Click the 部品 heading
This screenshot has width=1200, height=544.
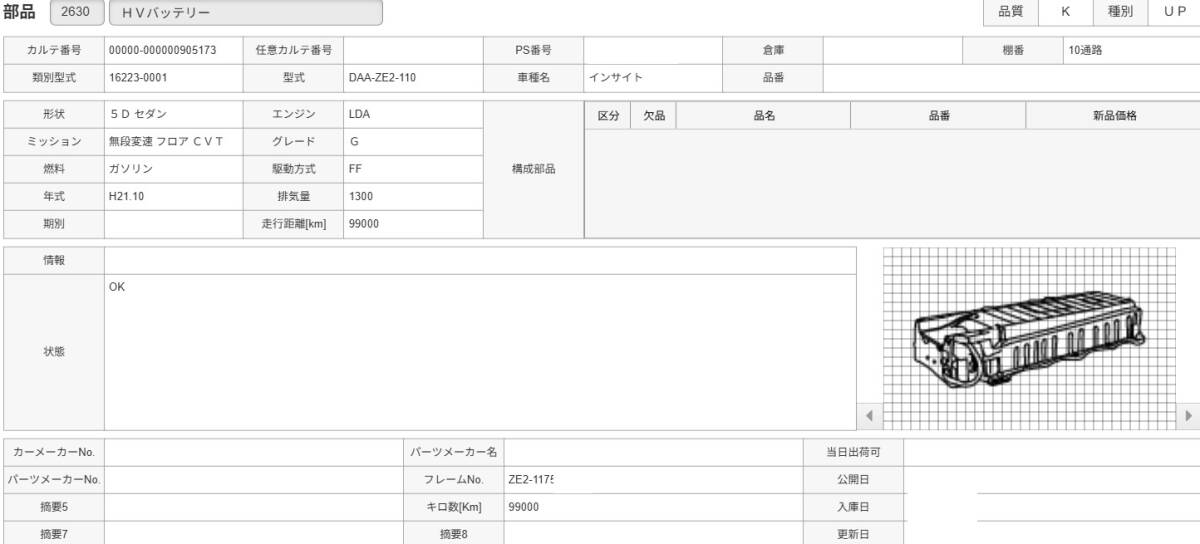(20, 11)
